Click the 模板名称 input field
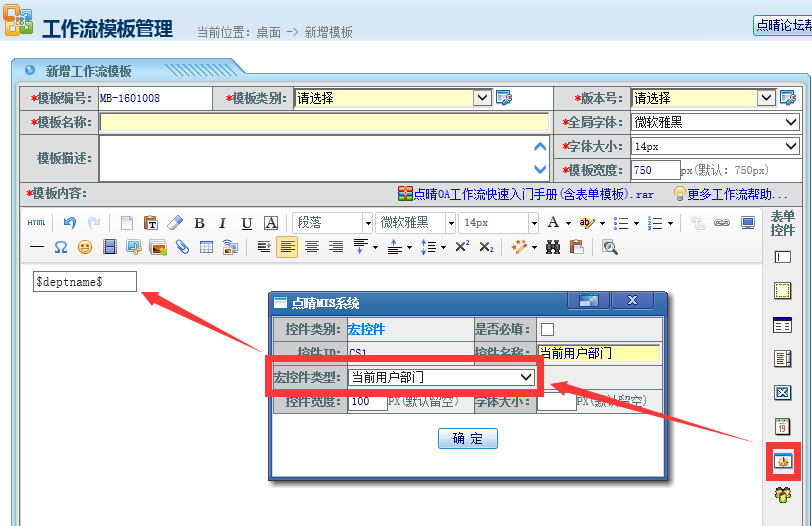812x526 pixels. tap(324, 122)
